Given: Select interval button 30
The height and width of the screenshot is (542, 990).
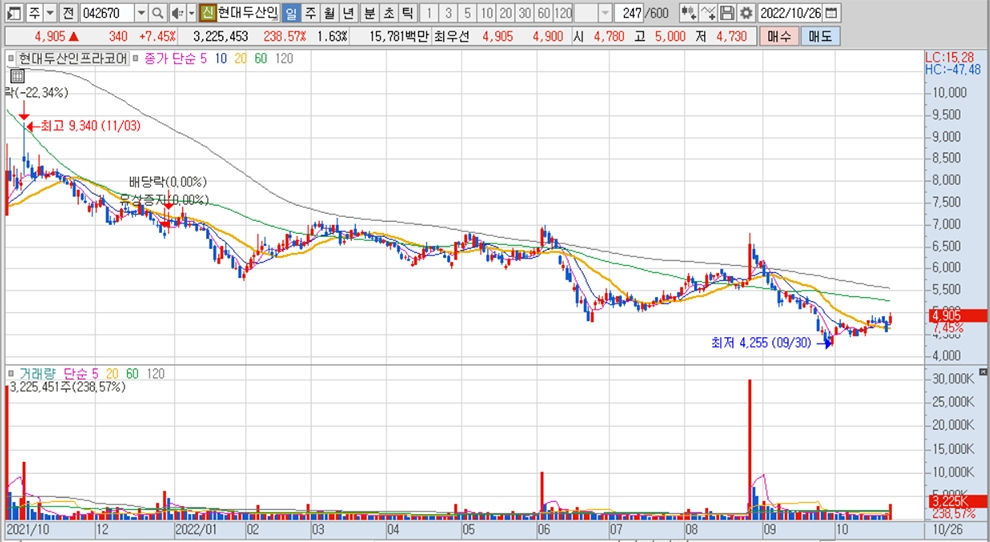Looking at the screenshot, I should click(524, 13).
